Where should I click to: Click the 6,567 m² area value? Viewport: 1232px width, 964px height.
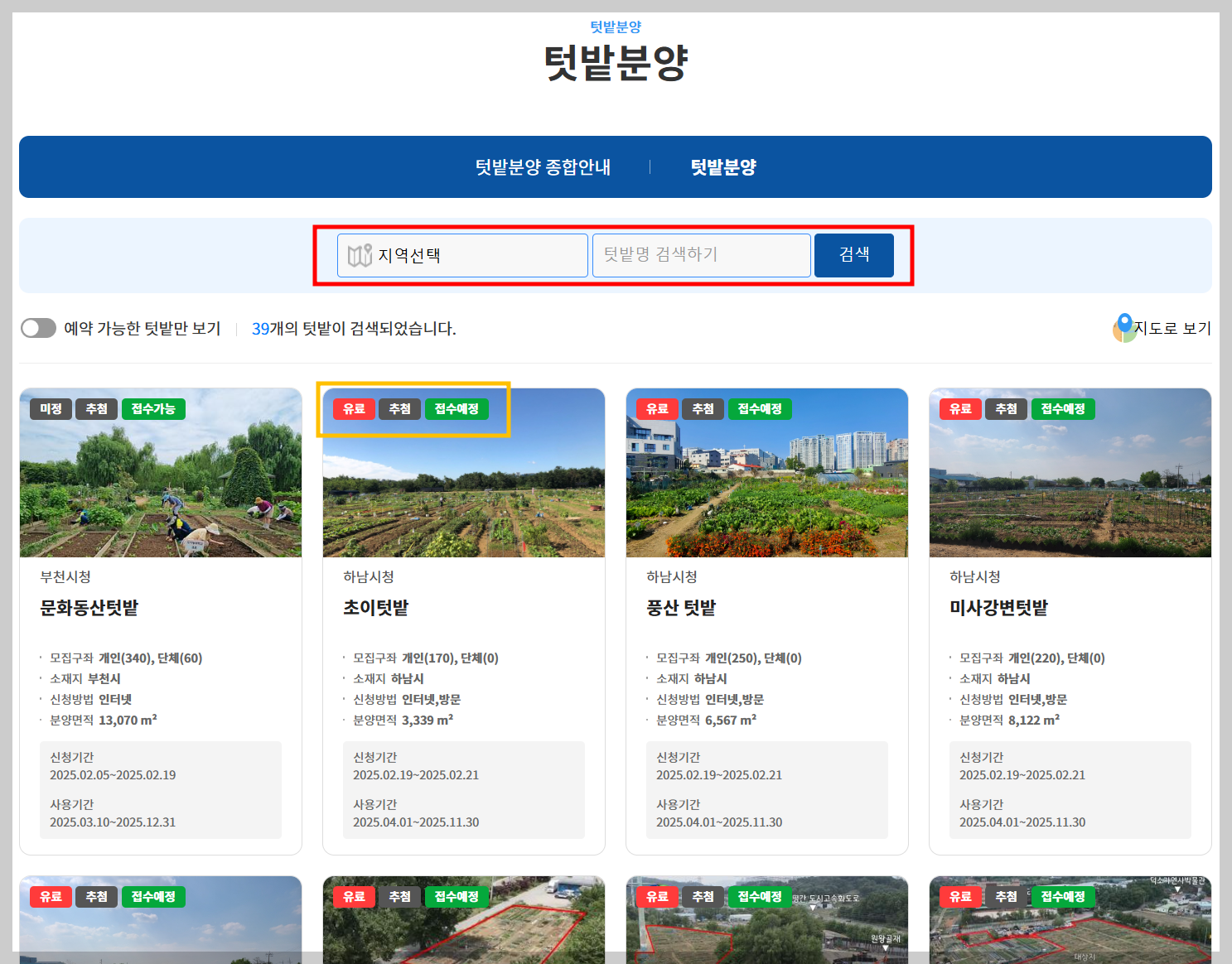point(731,721)
